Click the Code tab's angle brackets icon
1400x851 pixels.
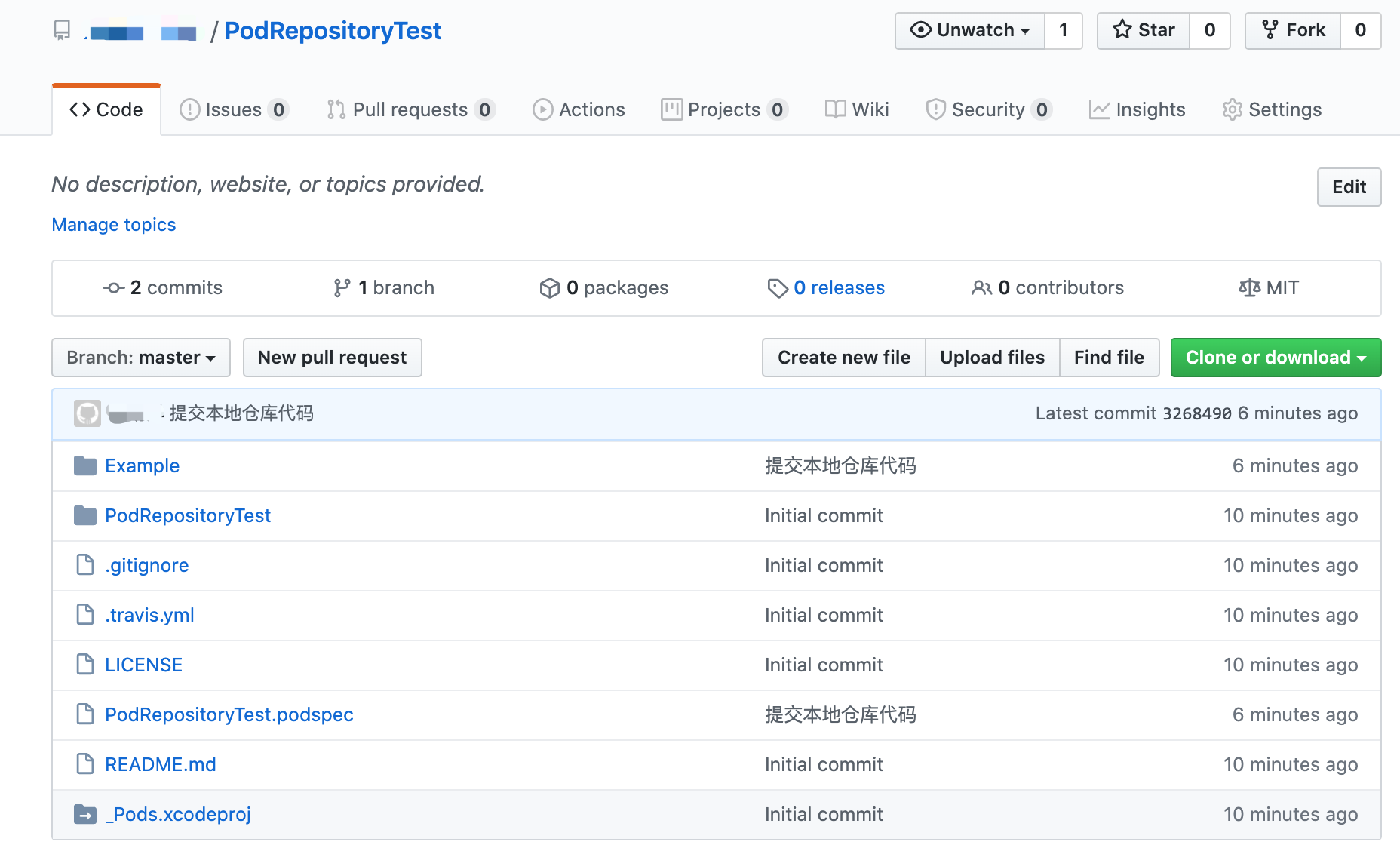[80, 109]
